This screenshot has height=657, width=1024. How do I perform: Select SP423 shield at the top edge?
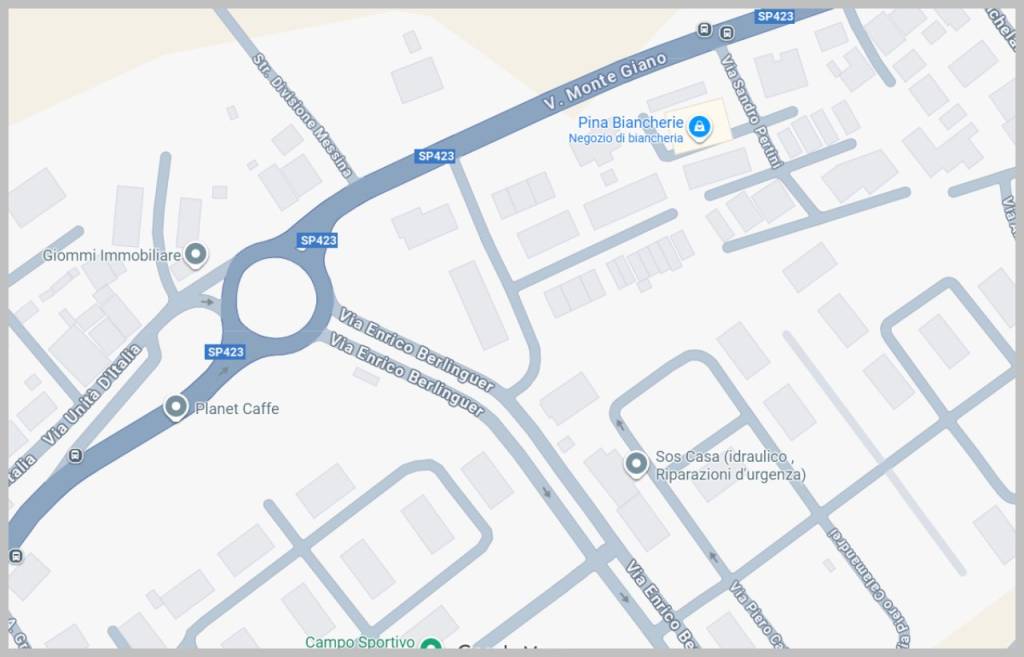coord(775,16)
